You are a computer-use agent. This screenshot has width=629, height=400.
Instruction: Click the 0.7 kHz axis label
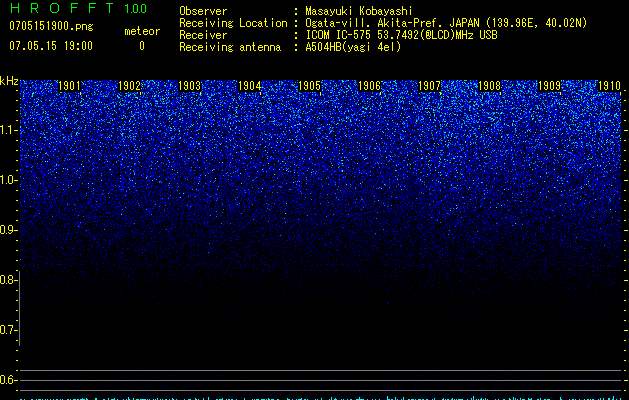(8, 330)
